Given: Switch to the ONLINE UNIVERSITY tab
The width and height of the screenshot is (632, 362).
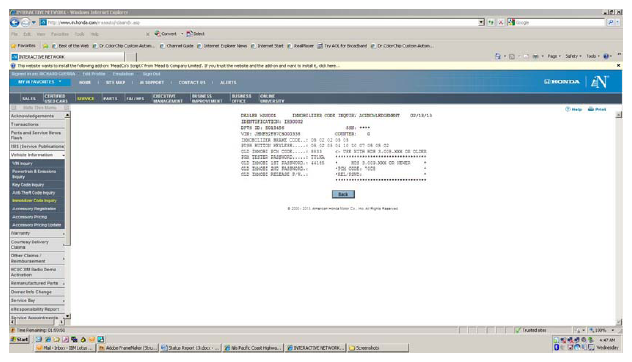Looking at the screenshot, I should (272, 98).
